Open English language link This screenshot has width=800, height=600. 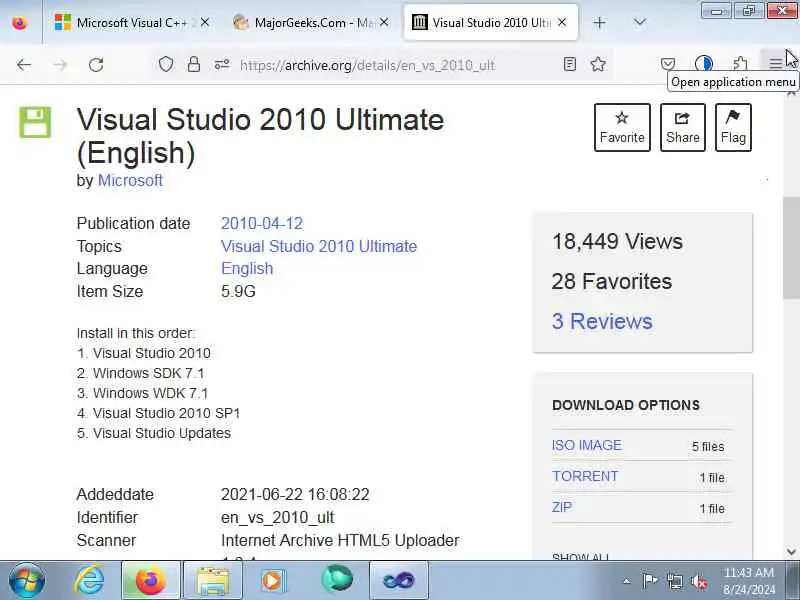point(247,268)
